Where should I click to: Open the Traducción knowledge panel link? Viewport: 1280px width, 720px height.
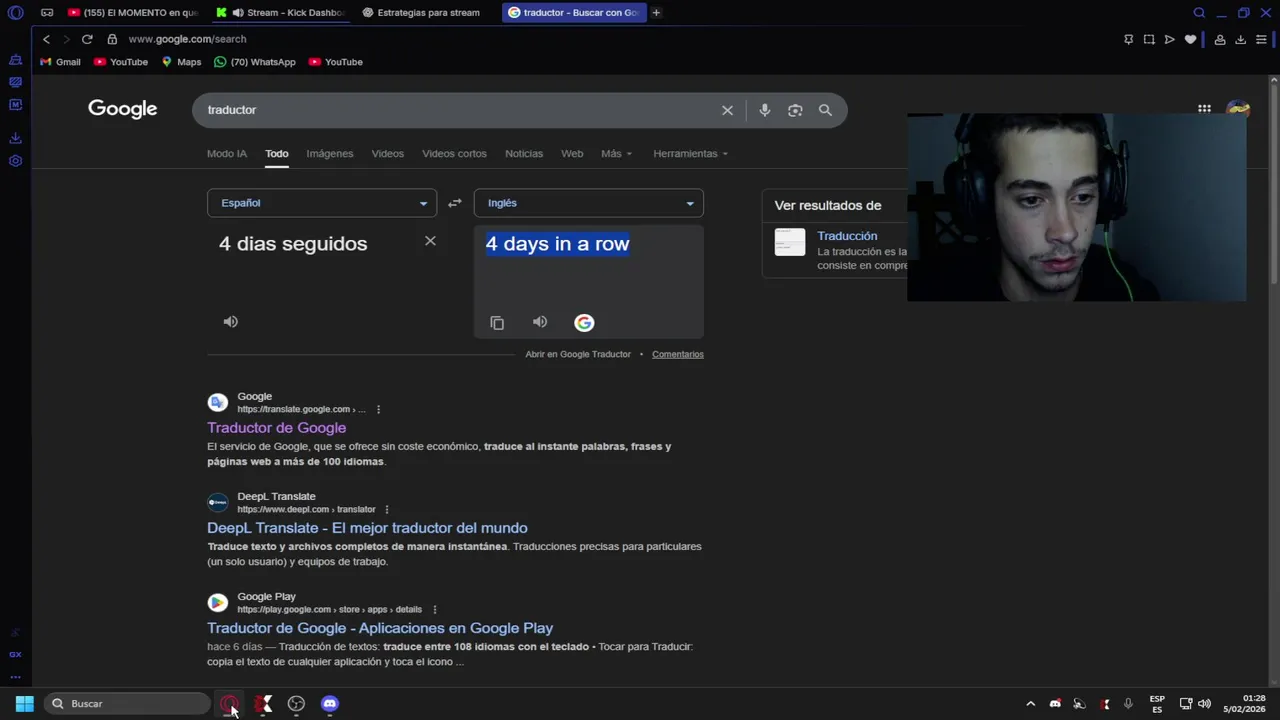coord(847,236)
